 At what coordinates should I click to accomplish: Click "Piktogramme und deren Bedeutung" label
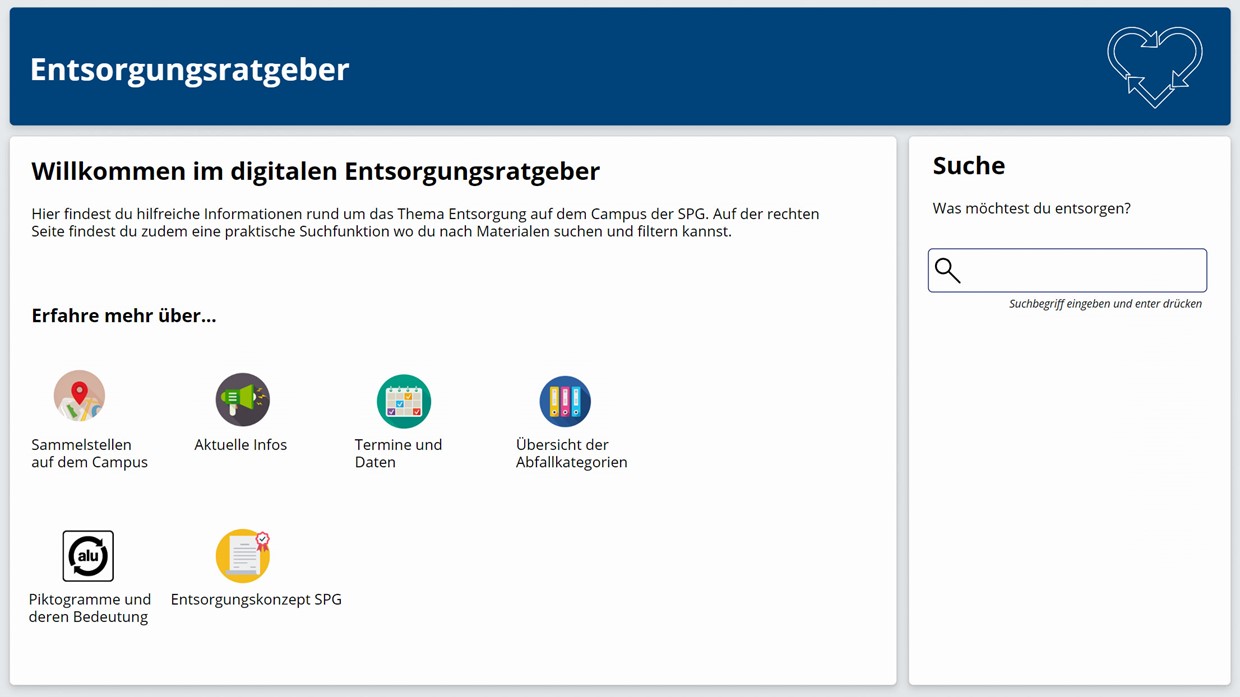click(x=89, y=608)
